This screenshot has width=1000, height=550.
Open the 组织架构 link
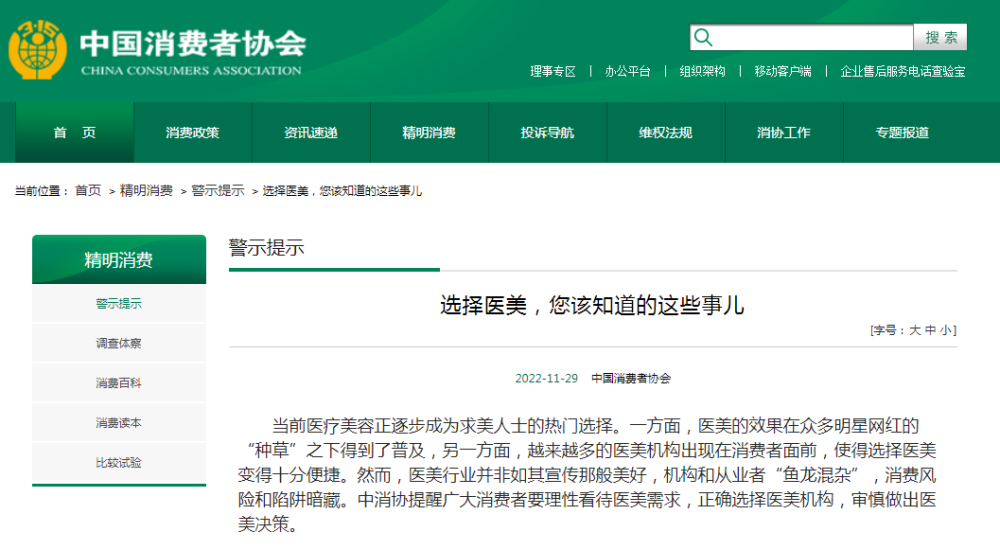pos(702,71)
